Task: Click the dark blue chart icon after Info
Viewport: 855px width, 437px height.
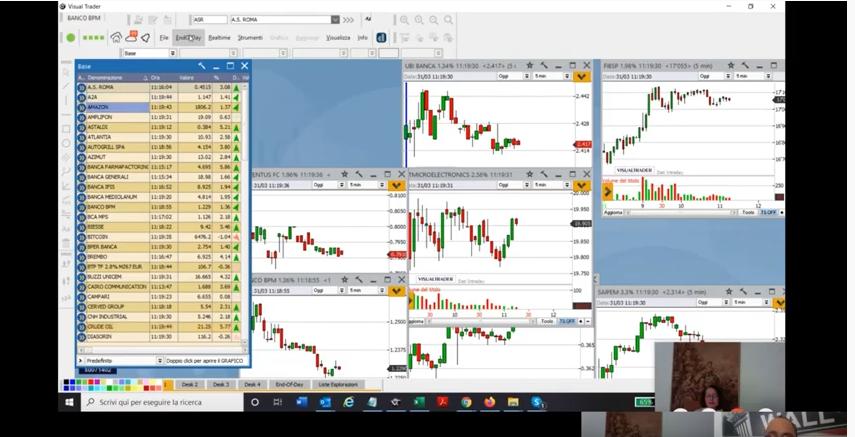Action: pyautogui.click(x=381, y=38)
